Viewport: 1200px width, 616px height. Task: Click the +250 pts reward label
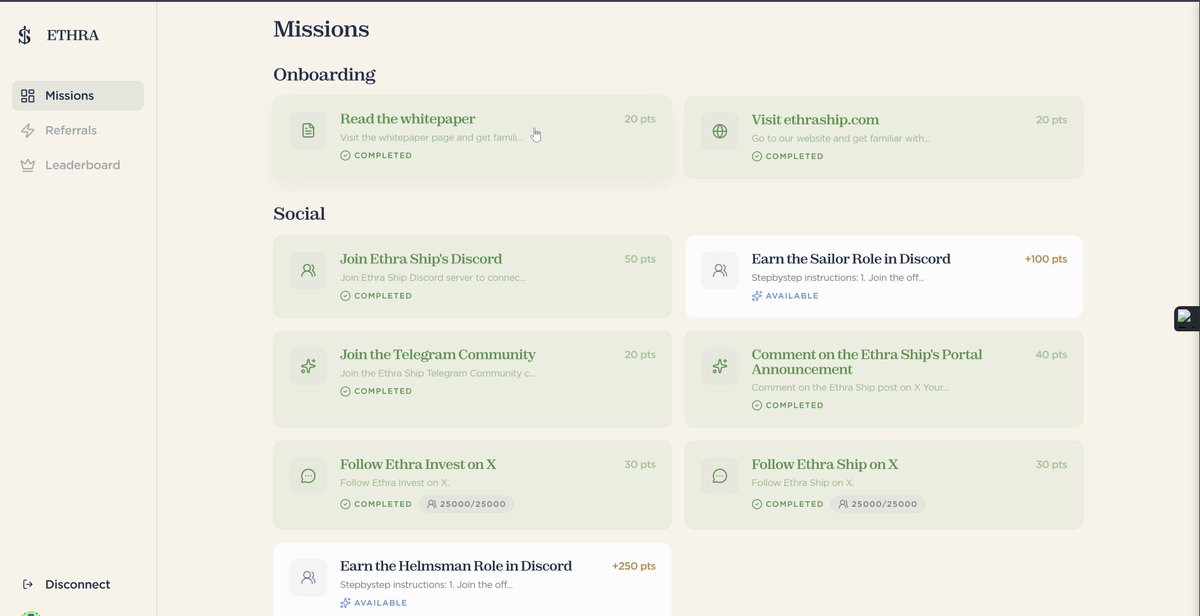pos(634,567)
